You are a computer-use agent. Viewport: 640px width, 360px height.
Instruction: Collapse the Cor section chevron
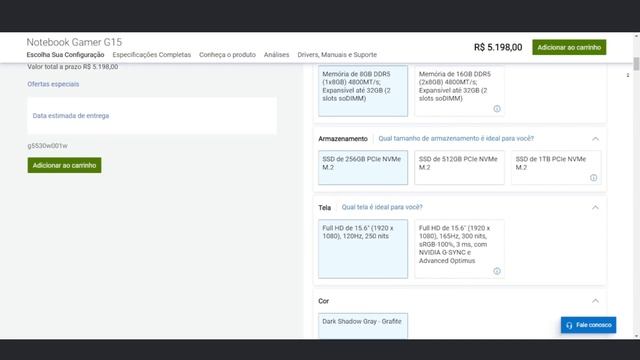coord(596,301)
